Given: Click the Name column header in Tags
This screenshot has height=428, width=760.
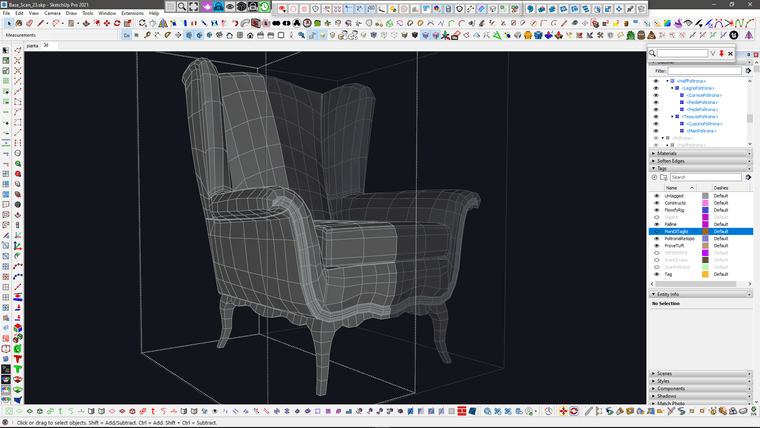Looking at the screenshot, I should pyautogui.click(x=672, y=187).
